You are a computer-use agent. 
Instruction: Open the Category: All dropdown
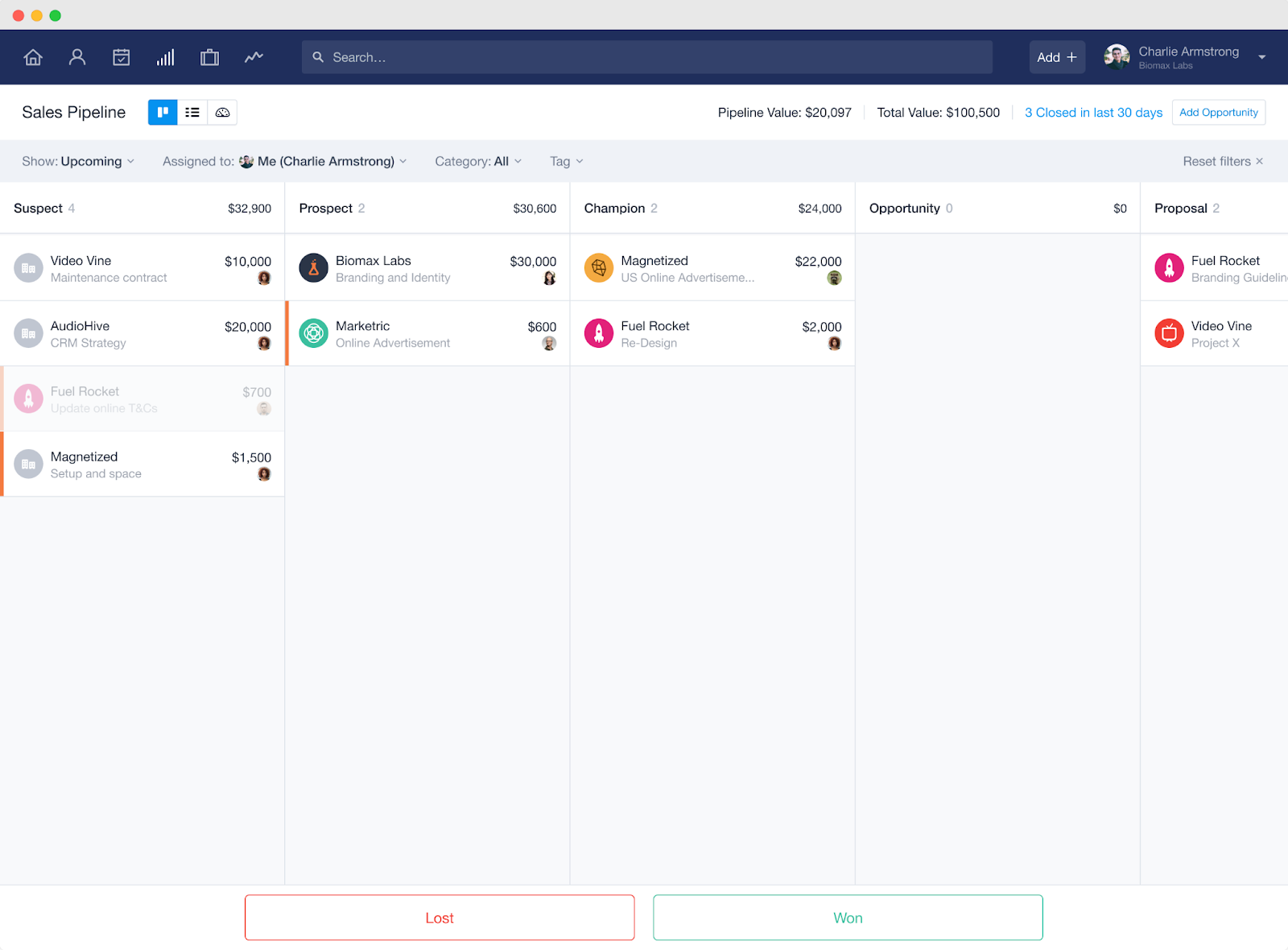coord(478,161)
